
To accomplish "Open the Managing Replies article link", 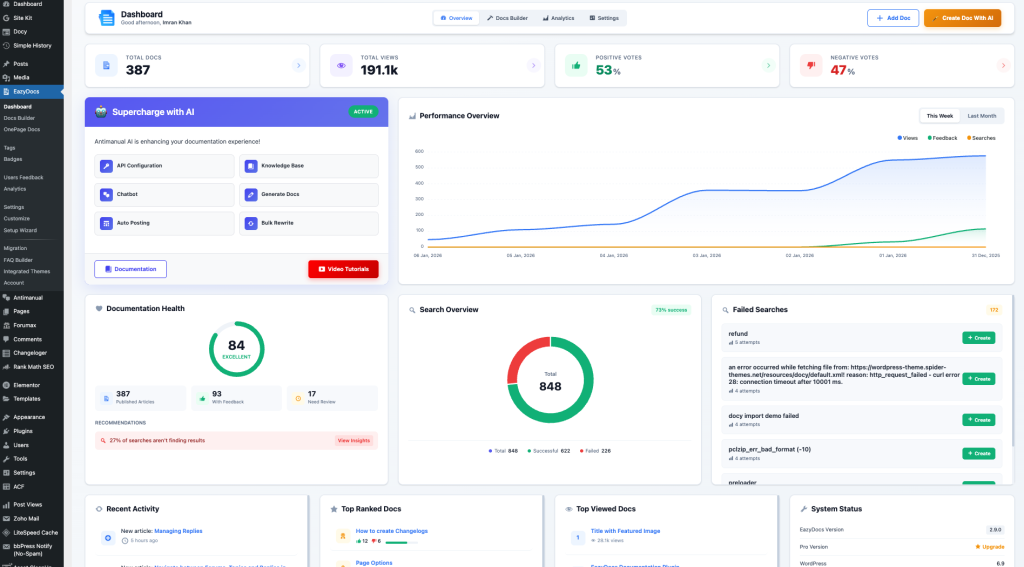I will pyautogui.click(x=178, y=531).
